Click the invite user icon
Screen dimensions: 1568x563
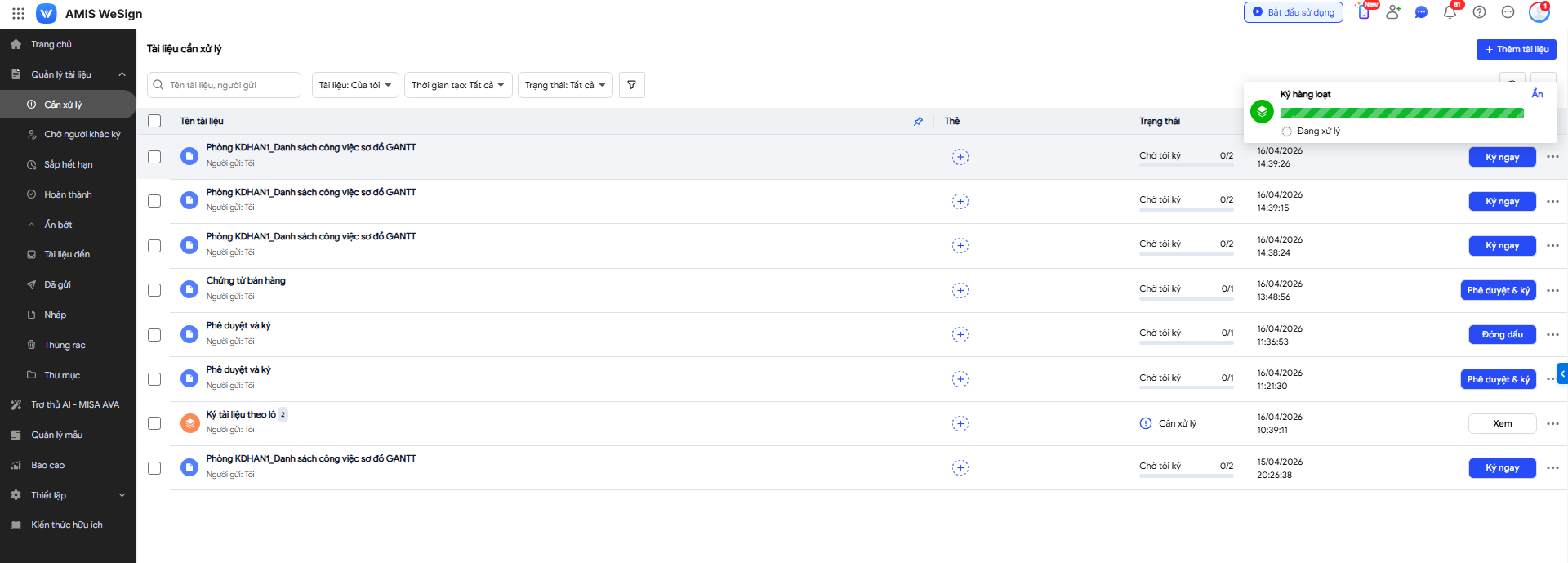click(x=1392, y=12)
